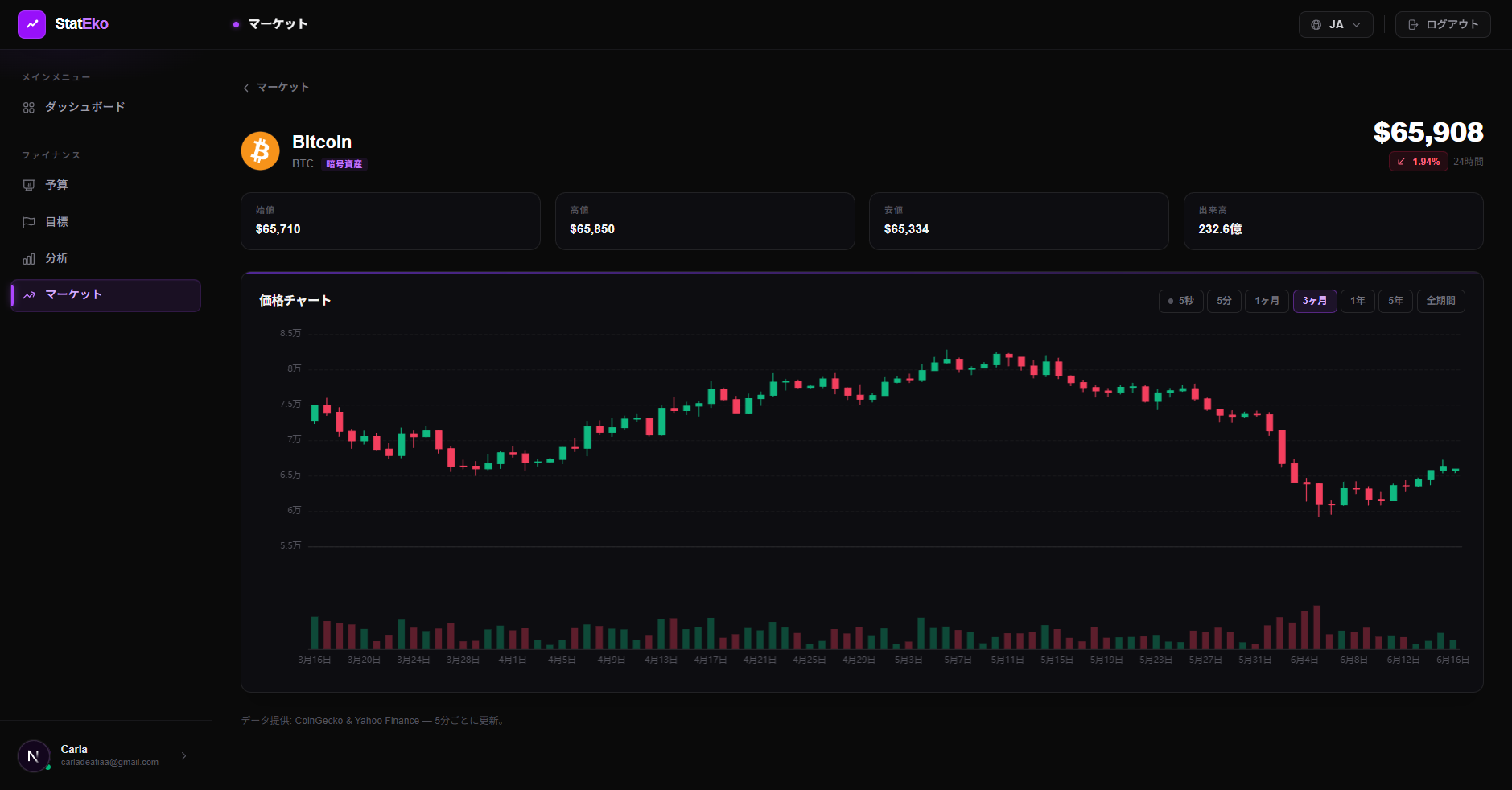Click the Bitcoin coin logo
Screen dimensions: 1512x790
click(261, 151)
